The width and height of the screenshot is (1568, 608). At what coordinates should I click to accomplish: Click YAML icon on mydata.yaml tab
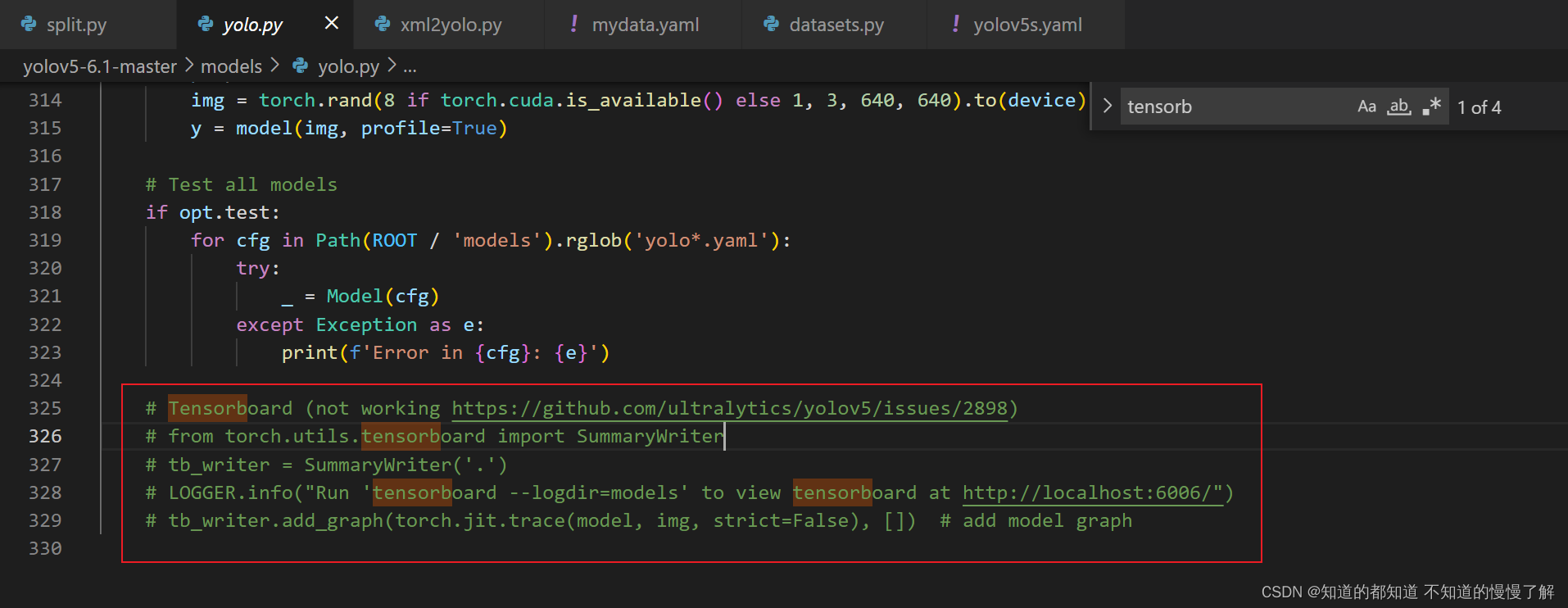(x=573, y=24)
